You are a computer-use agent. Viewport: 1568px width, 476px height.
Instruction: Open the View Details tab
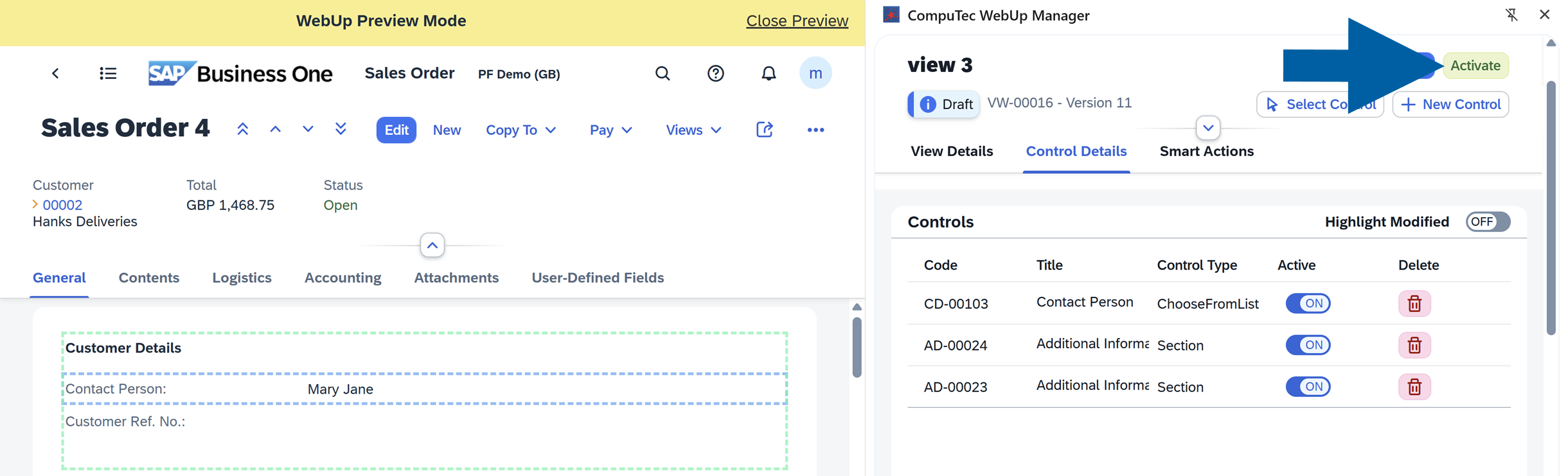(952, 151)
